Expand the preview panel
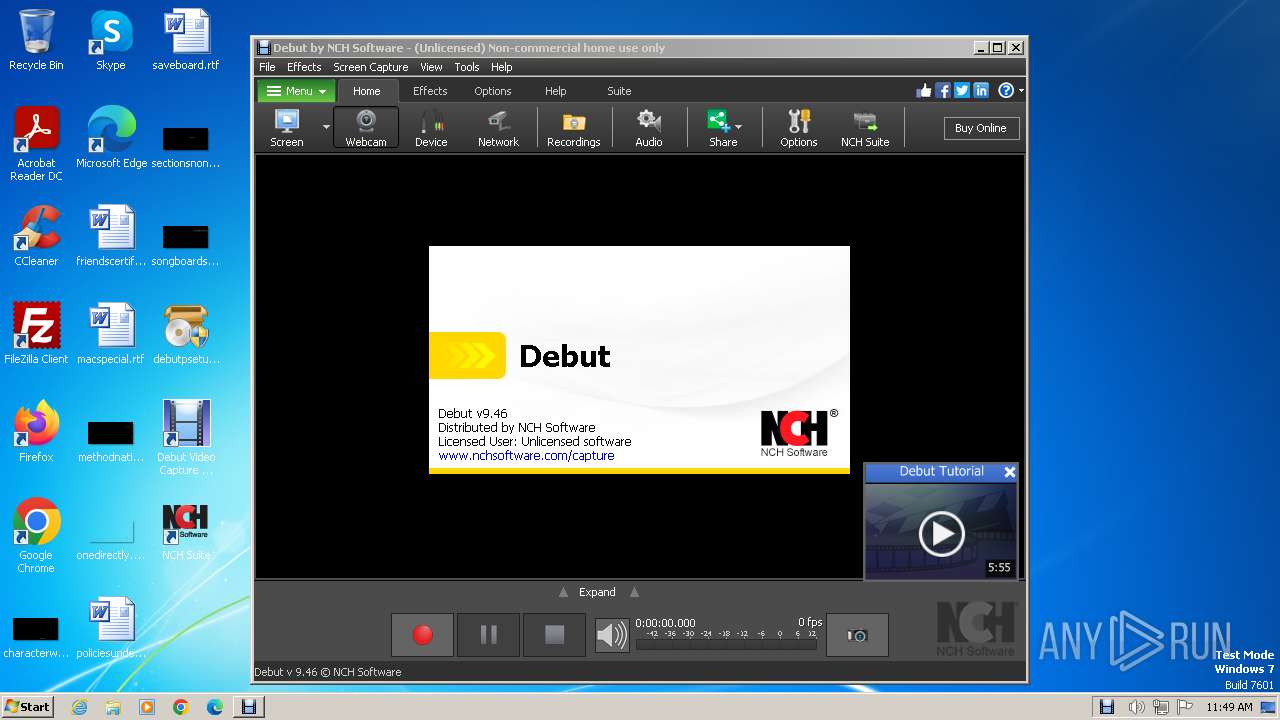The width and height of the screenshot is (1280, 720). pyautogui.click(x=597, y=592)
